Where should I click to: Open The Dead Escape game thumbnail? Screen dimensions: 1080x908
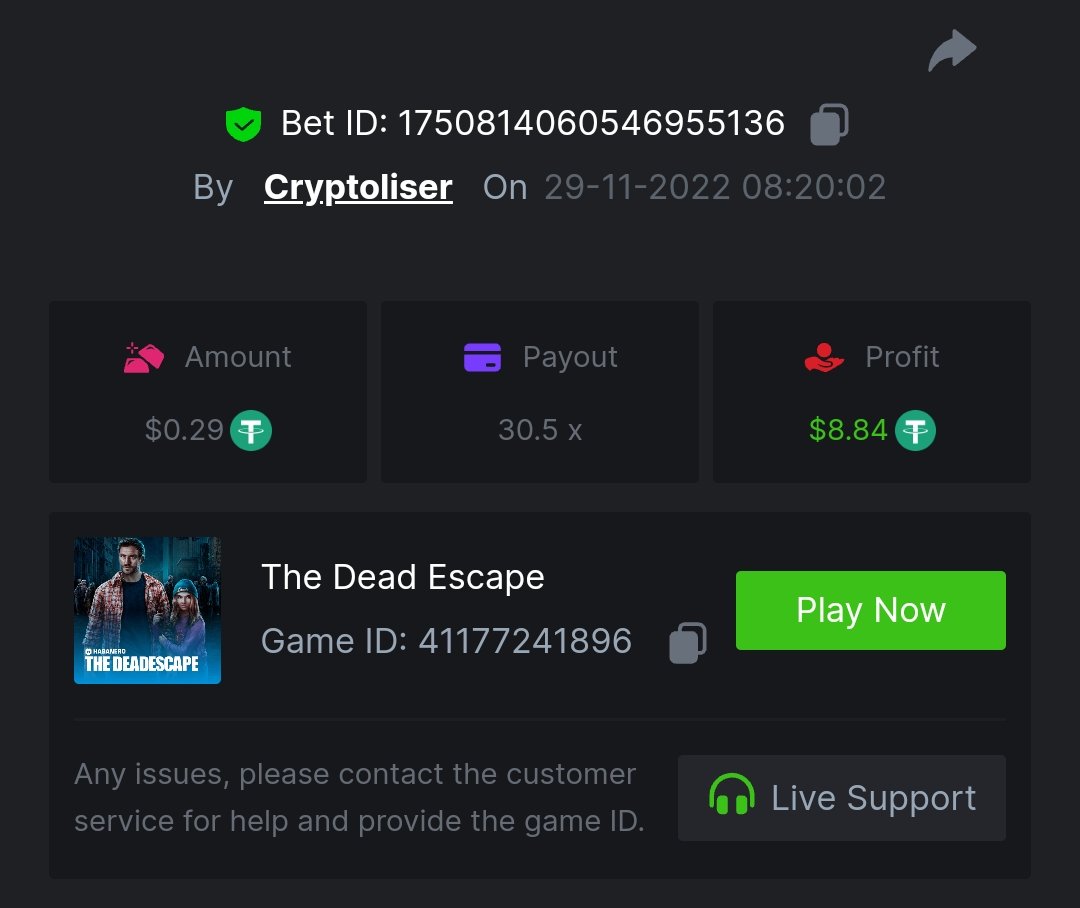pyautogui.click(x=147, y=610)
